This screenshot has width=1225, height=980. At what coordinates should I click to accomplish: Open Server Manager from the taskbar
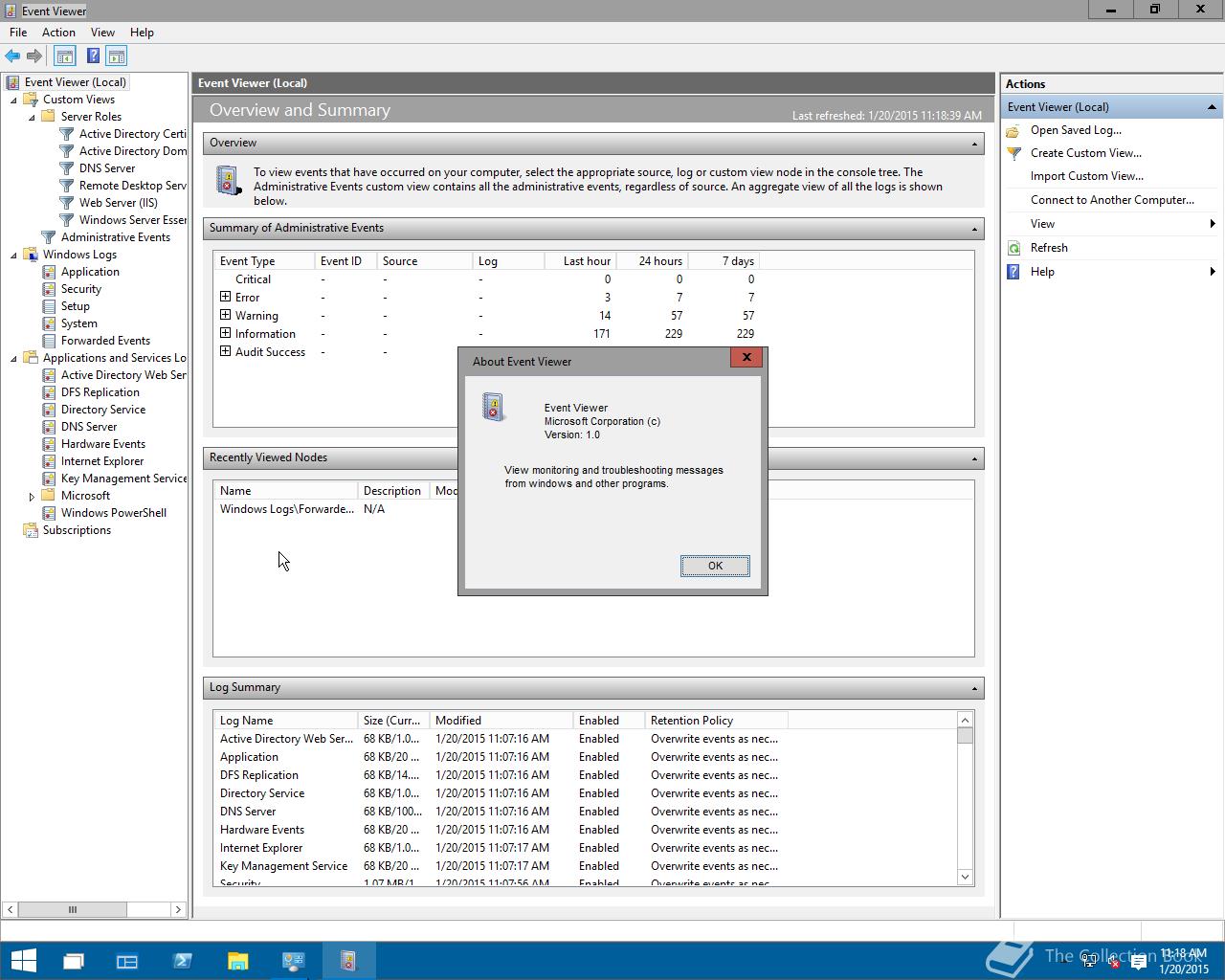coord(127,961)
